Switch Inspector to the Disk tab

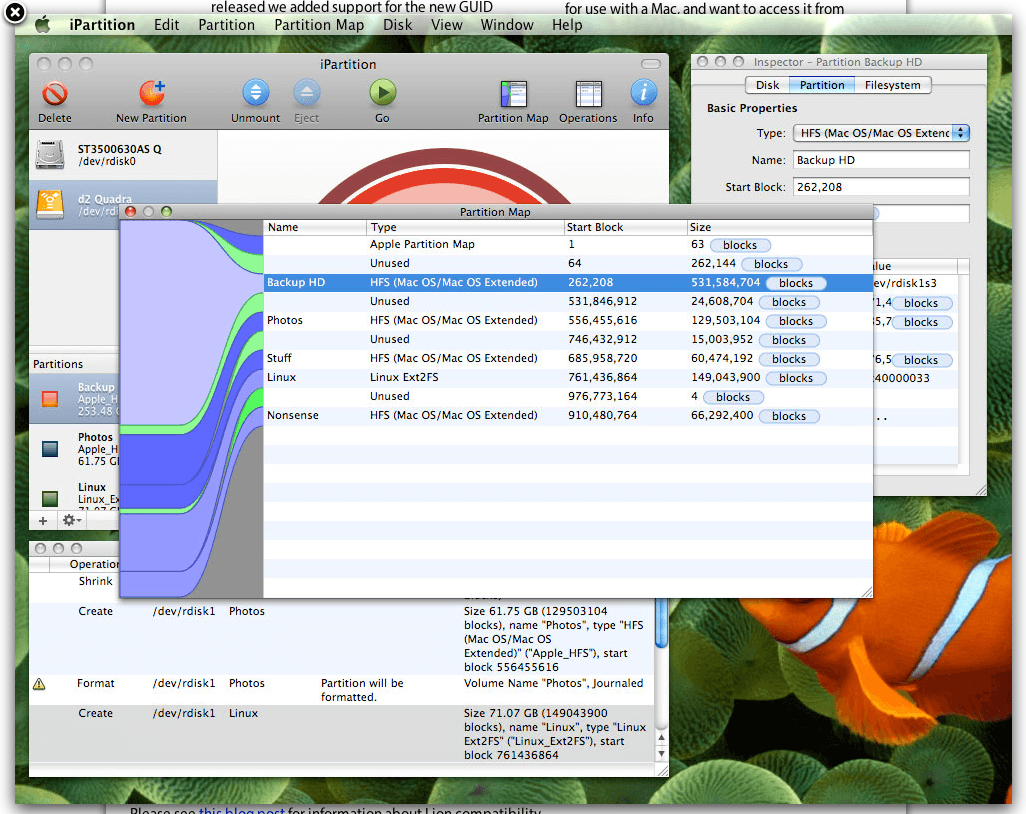768,85
